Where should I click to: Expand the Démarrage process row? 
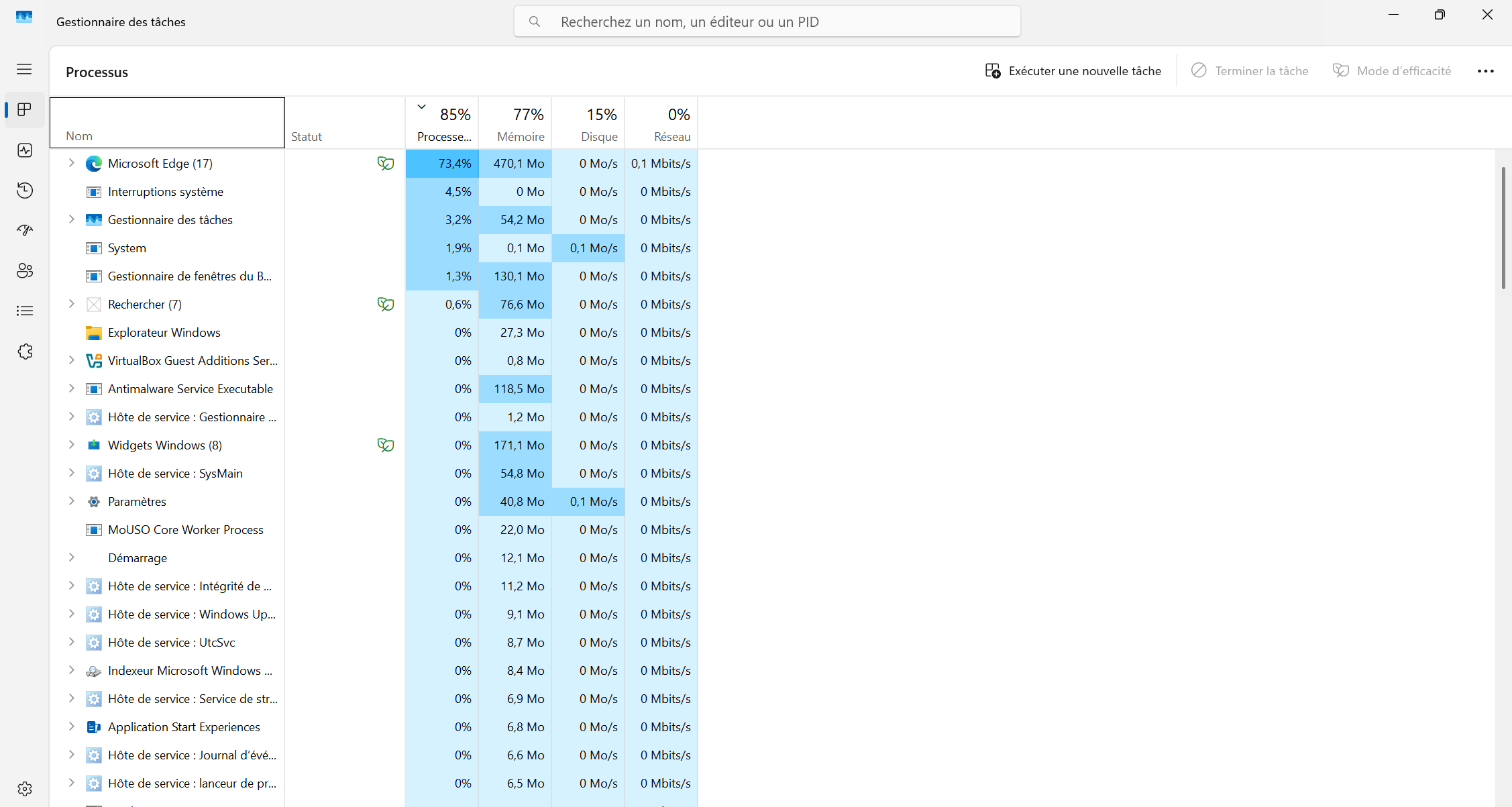point(71,557)
